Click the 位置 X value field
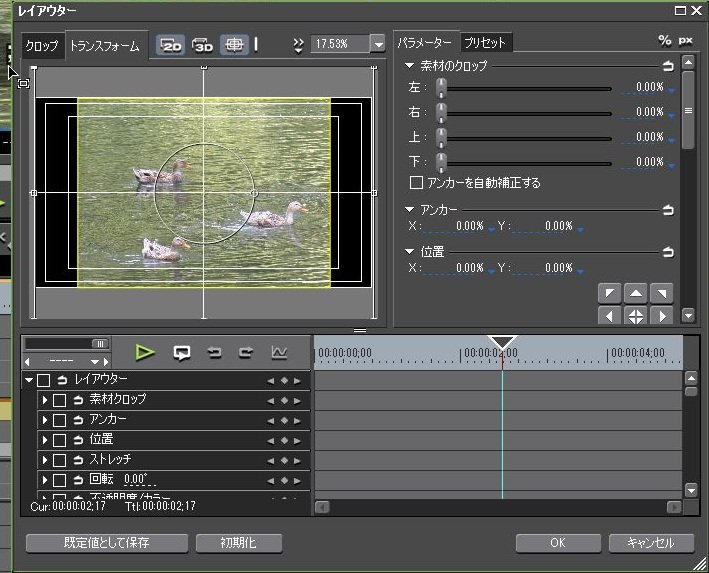The image size is (709, 573). (458, 268)
